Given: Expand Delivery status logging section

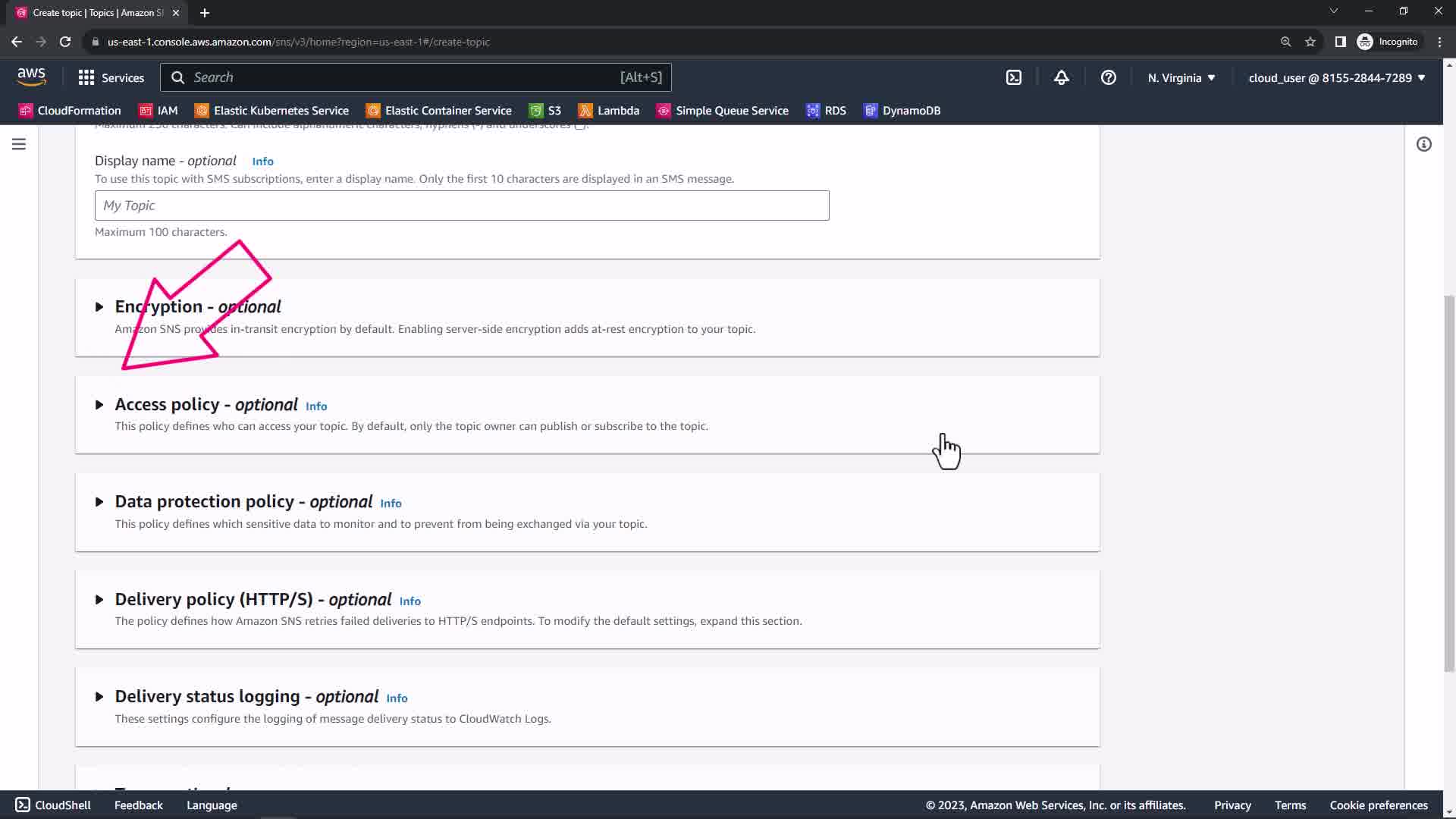Looking at the screenshot, I should tap(99, 697).
